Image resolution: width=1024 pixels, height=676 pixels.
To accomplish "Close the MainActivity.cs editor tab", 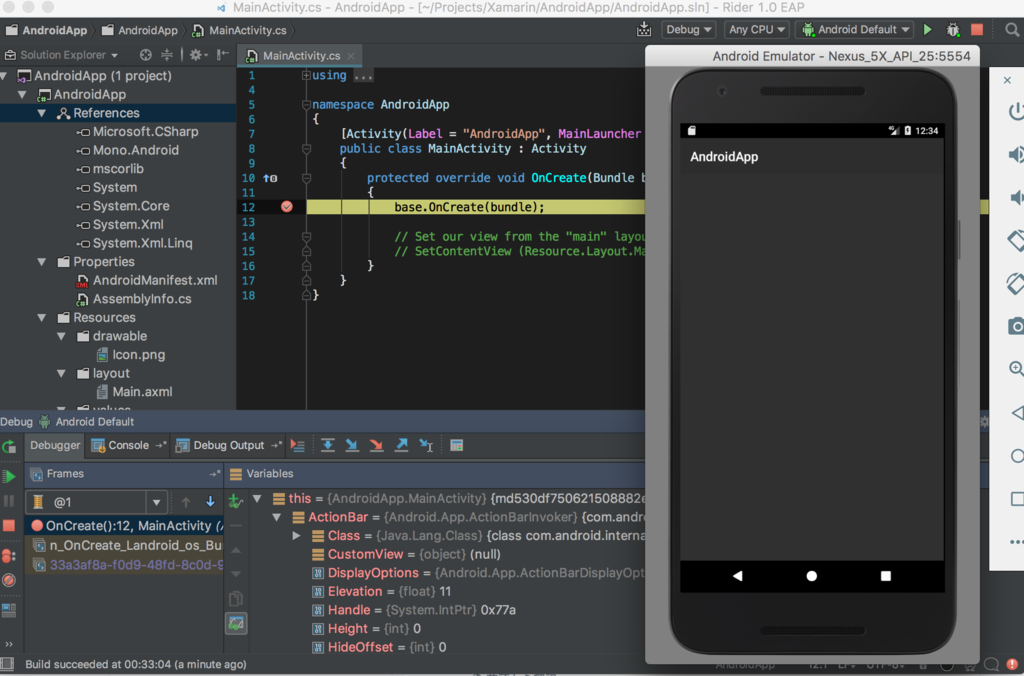I will click(x=351, y=56).
